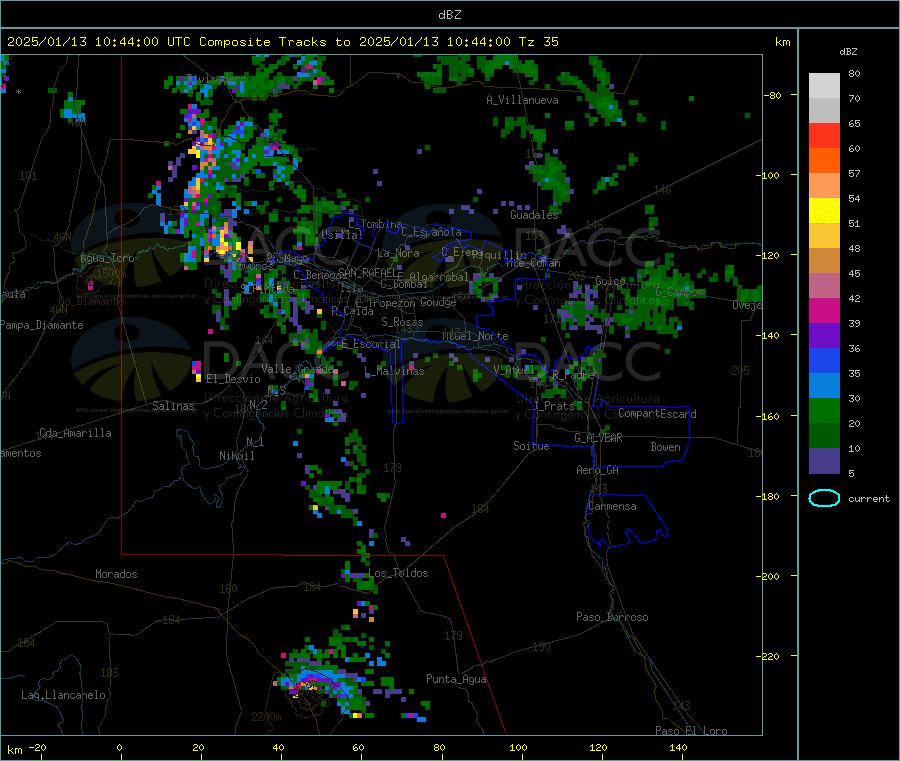The width and height of the screenshot is (900, 761).
Task: Click the 'Bowen' map label
Action: [665, 447]
